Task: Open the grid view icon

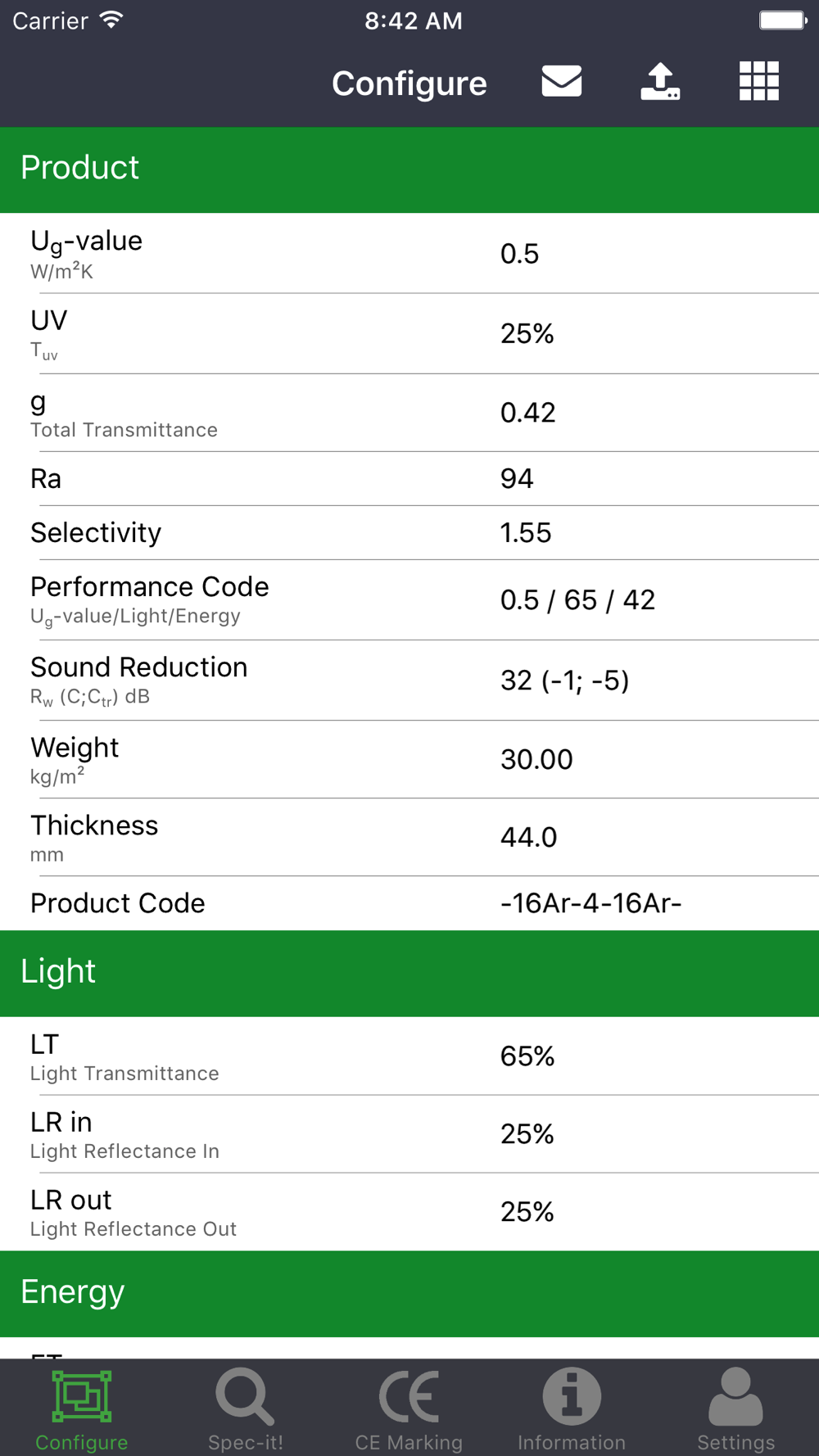Action: [x=758, y=82]
